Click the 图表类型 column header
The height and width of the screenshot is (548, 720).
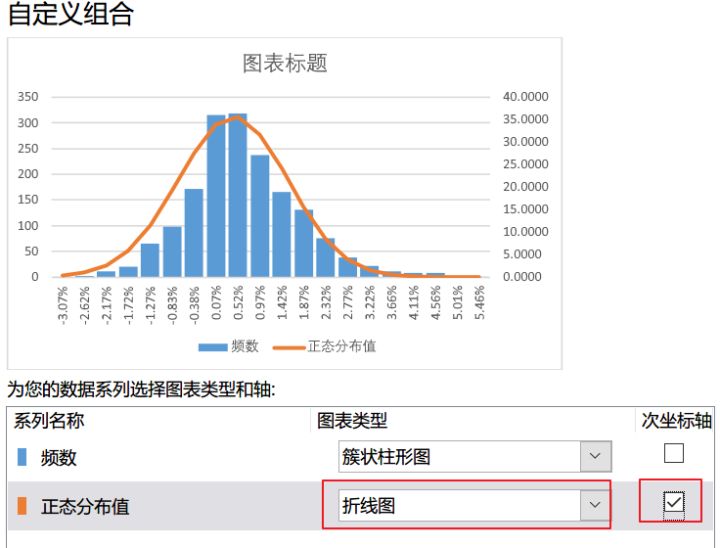click(352, 421)
